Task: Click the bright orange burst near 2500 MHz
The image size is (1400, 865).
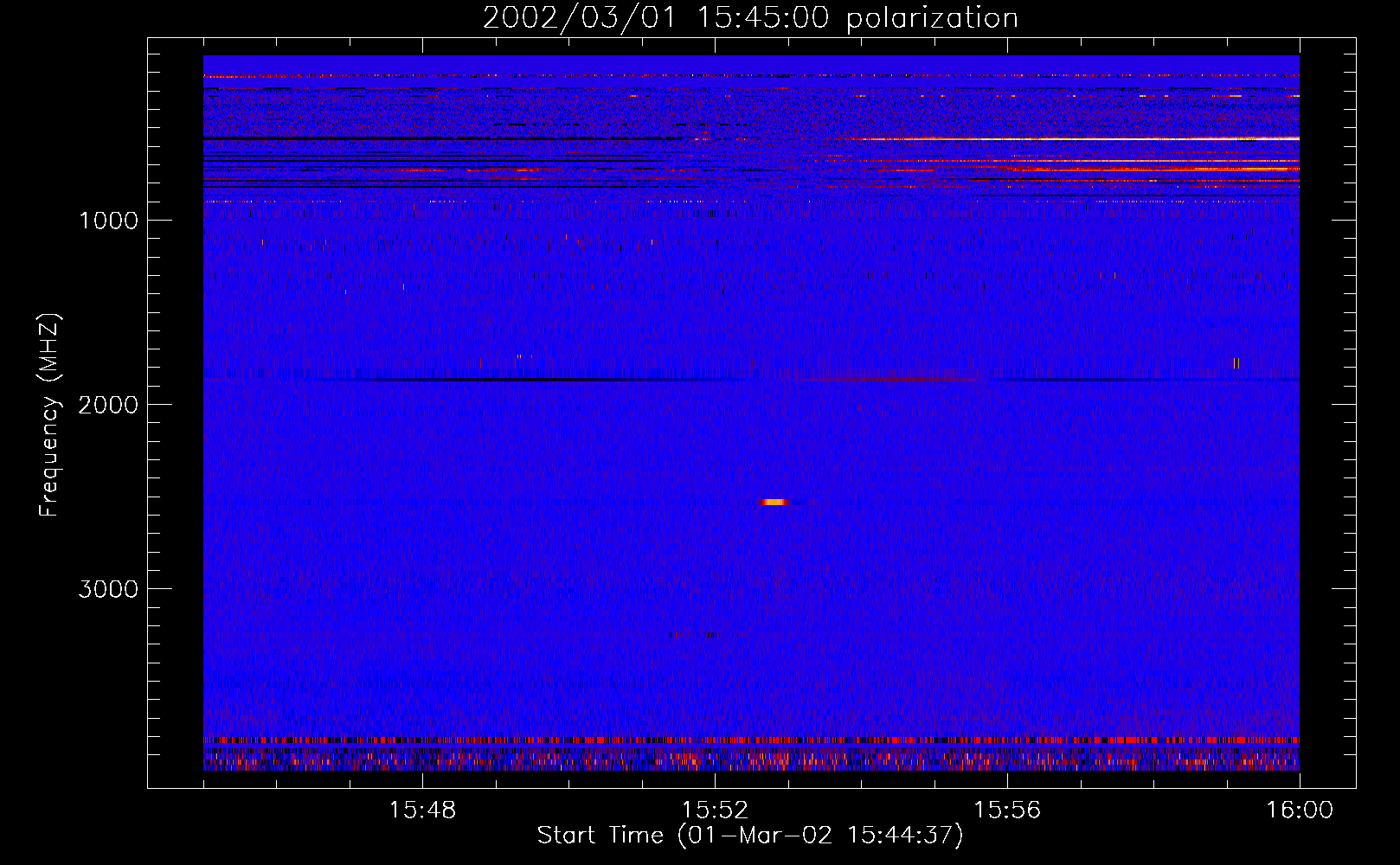Action: point(775,502)
